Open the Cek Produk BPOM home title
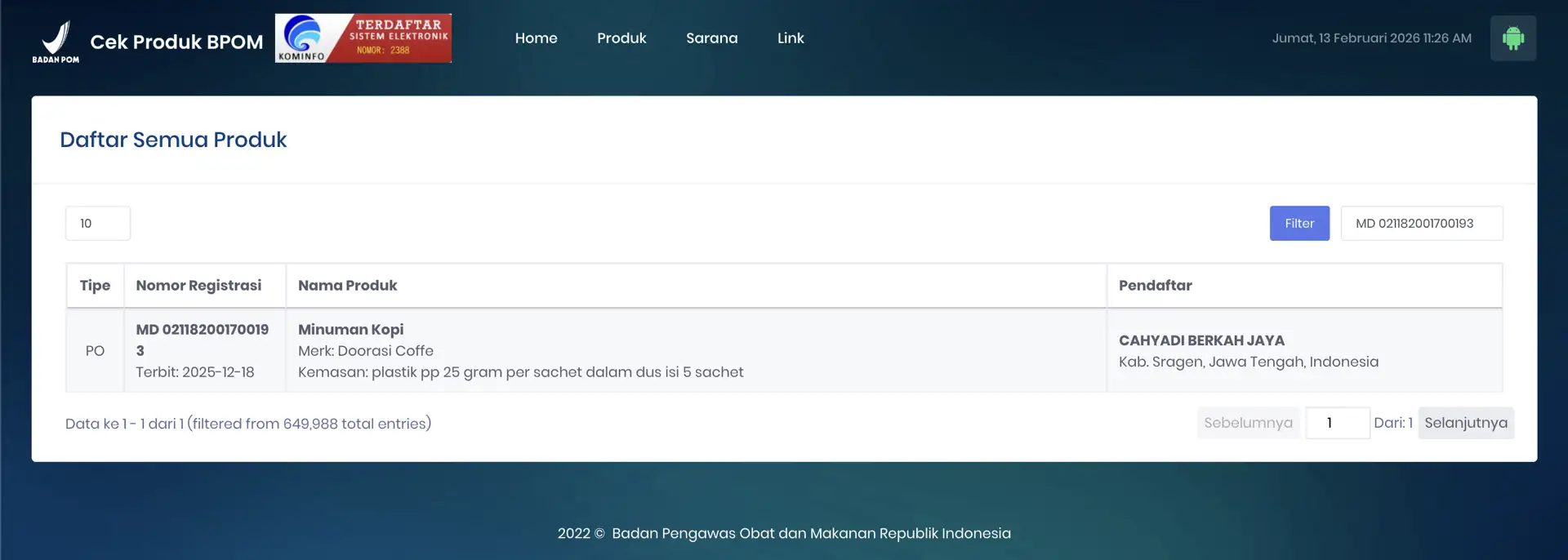This screenshot has height=560, width=1568. 176,42
